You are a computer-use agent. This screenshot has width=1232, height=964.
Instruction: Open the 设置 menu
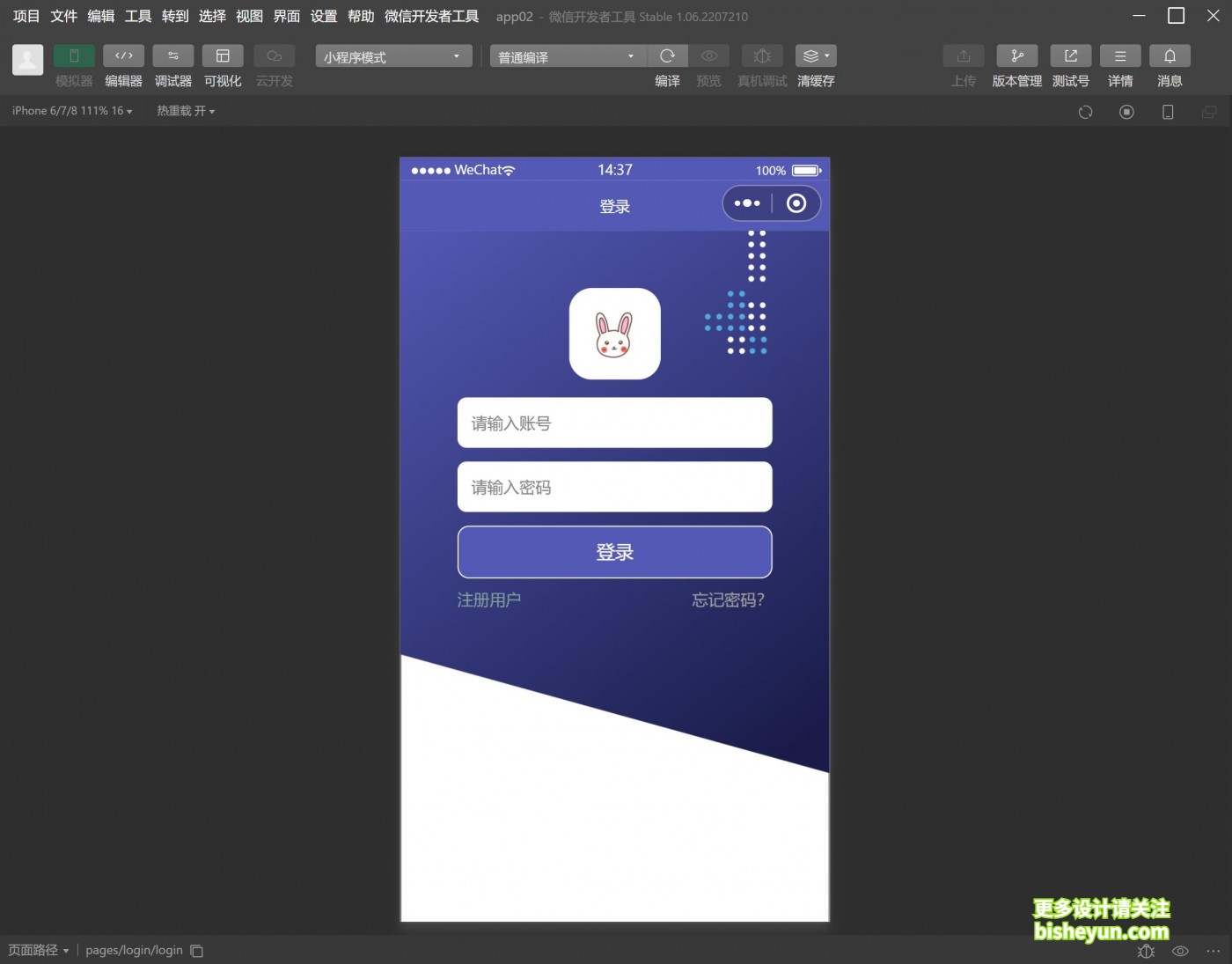(x=323, y=15)
